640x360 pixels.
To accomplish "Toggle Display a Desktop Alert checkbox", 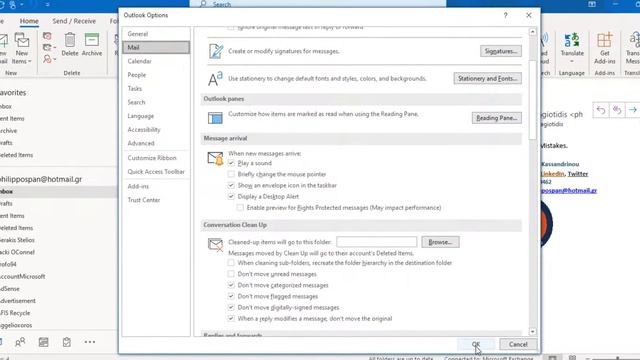I will 231,196.
